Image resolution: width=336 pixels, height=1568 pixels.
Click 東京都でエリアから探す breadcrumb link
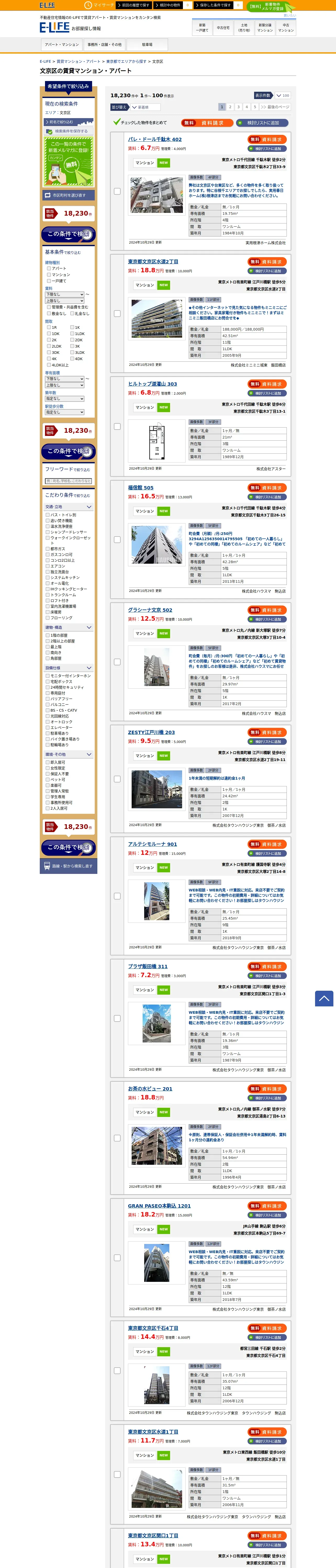tap(126, 61)
